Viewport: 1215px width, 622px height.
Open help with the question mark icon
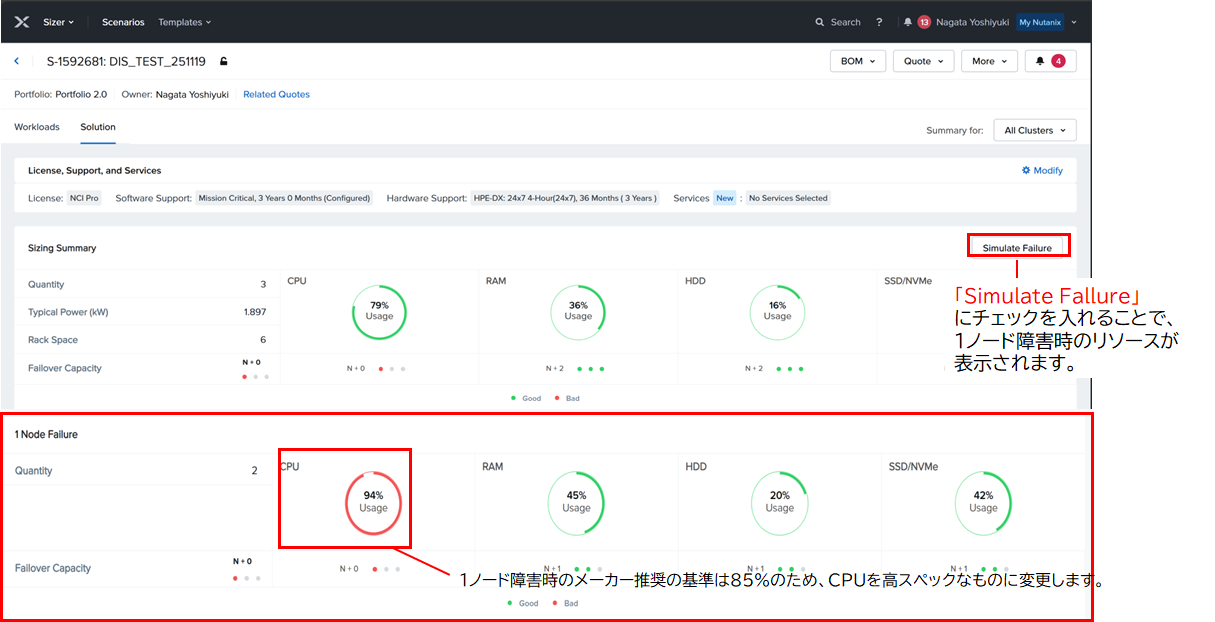click(879, 22)
